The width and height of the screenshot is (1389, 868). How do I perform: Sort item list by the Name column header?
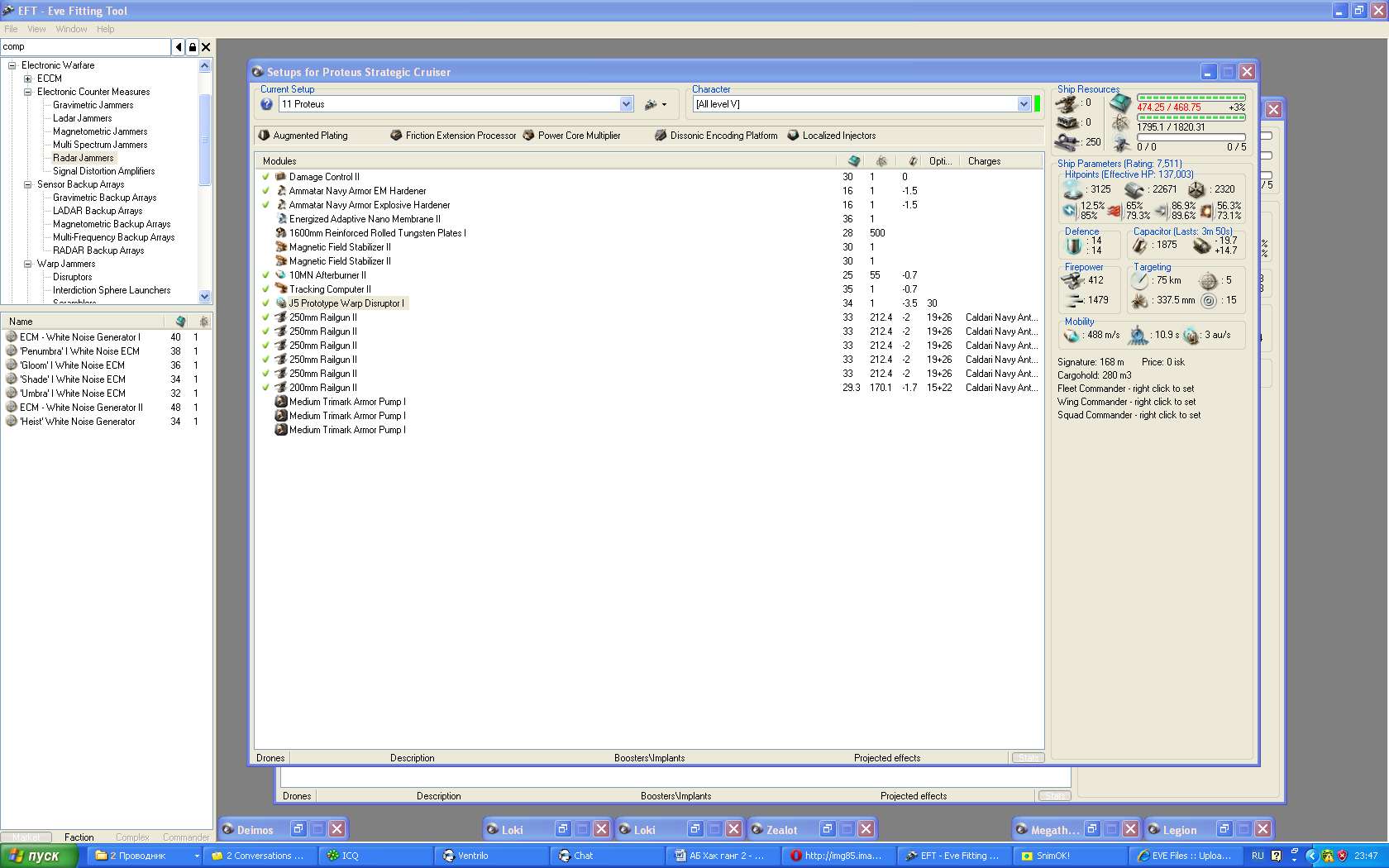point(83,322)
